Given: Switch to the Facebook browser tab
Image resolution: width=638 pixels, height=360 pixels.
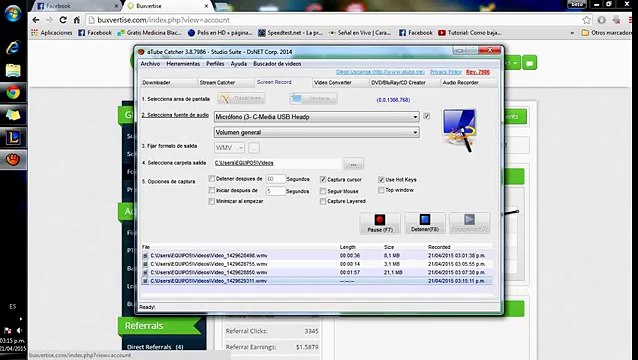Looking at the screenshot, I should [x=75, y=6].
